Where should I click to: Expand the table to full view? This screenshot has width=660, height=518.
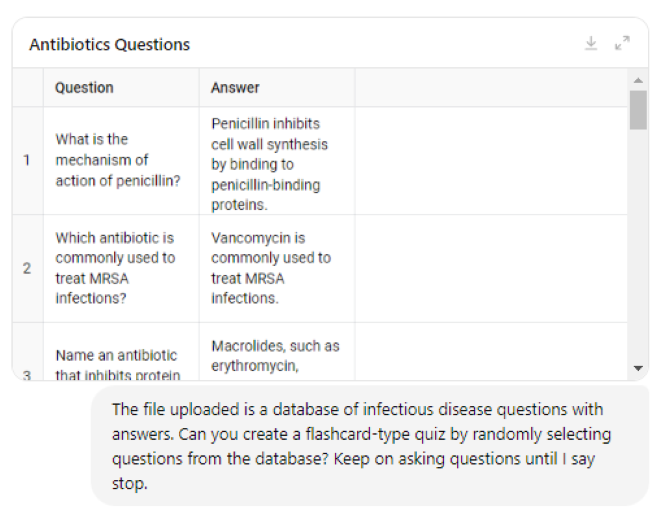pyautogui.click(x=622, y=43)
